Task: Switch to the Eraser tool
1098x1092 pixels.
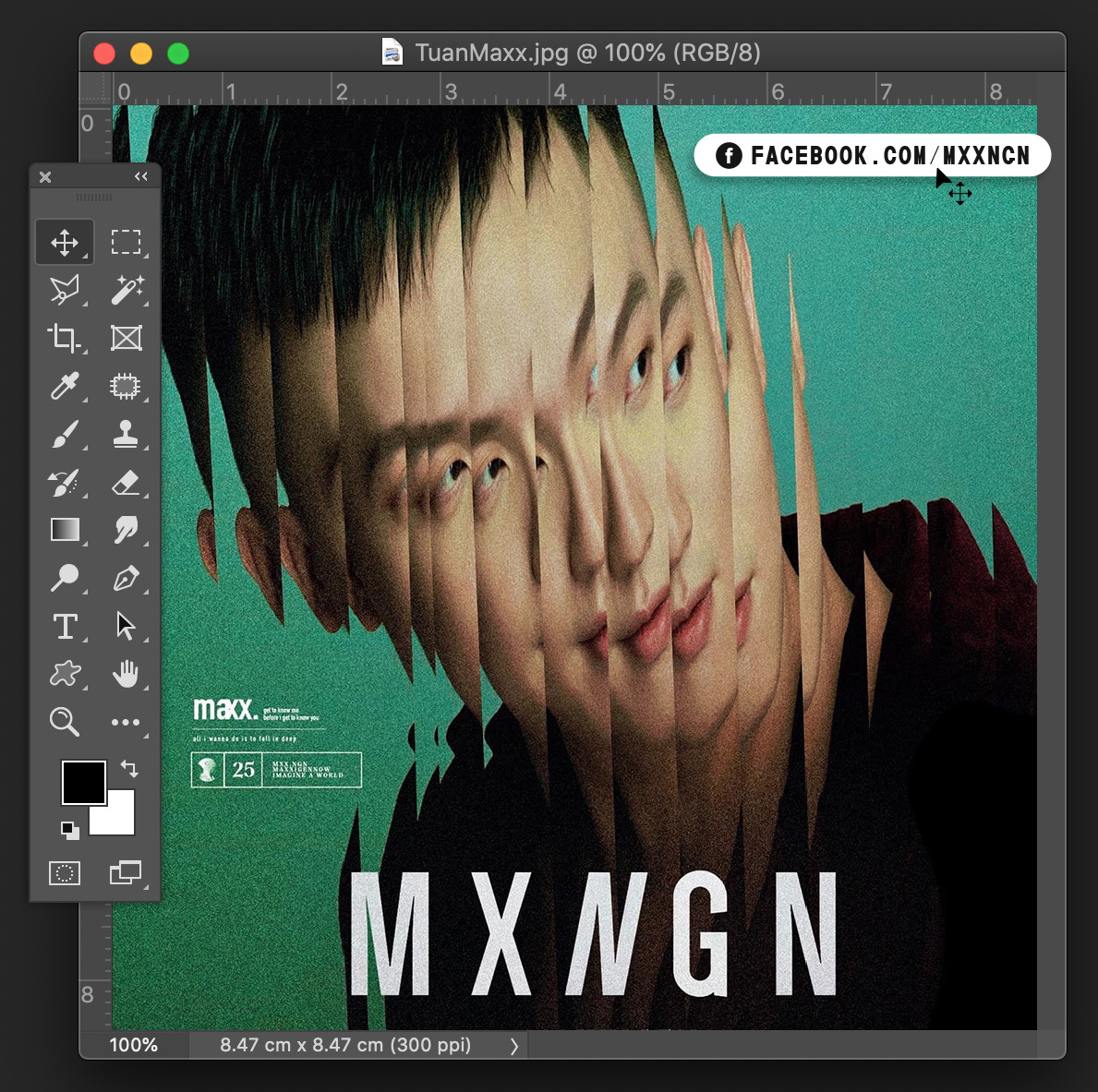Action: pos(126,482)
